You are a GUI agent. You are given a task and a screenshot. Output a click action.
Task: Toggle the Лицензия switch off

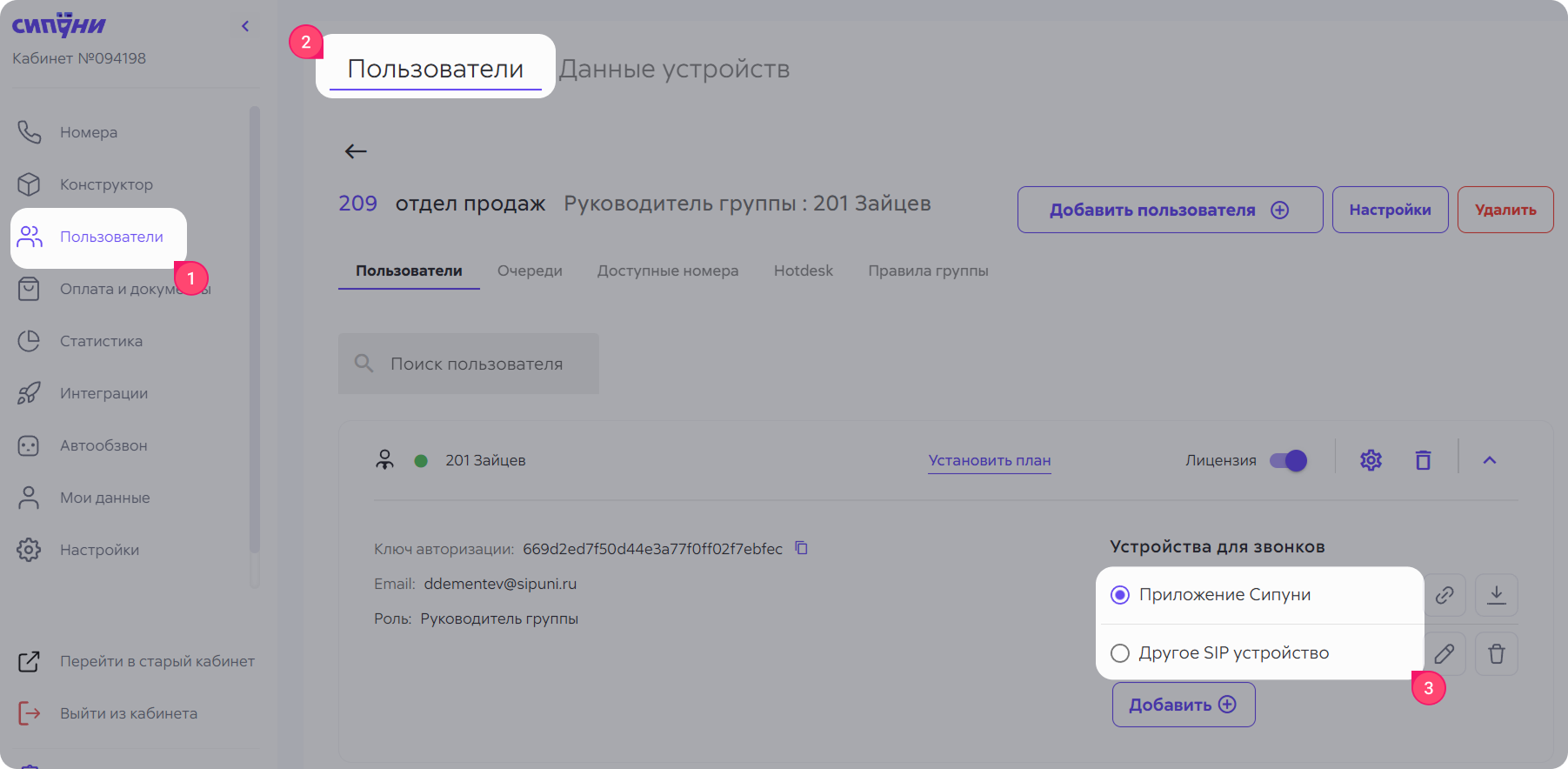point(1288,460)
